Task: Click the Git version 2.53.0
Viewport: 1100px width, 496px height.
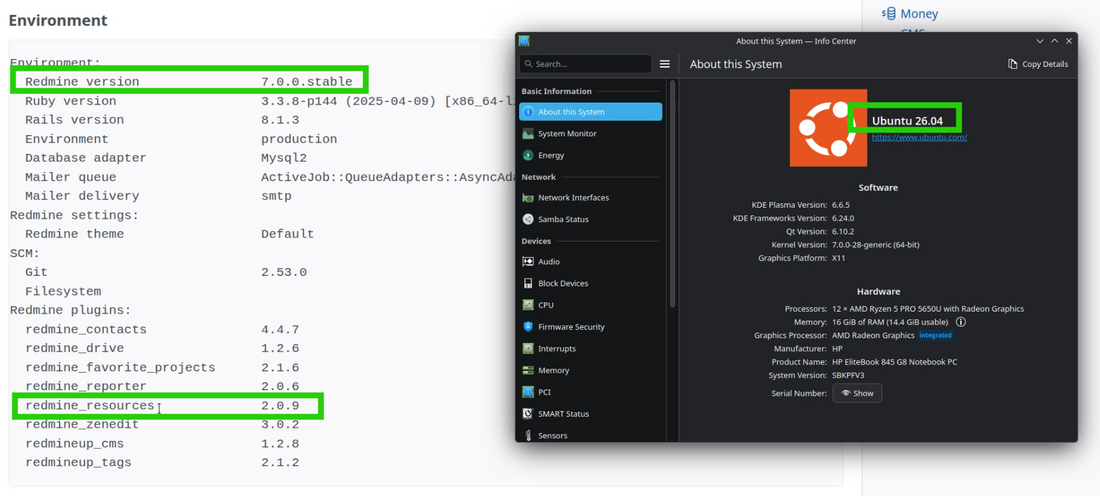Action: pos(283,272)
